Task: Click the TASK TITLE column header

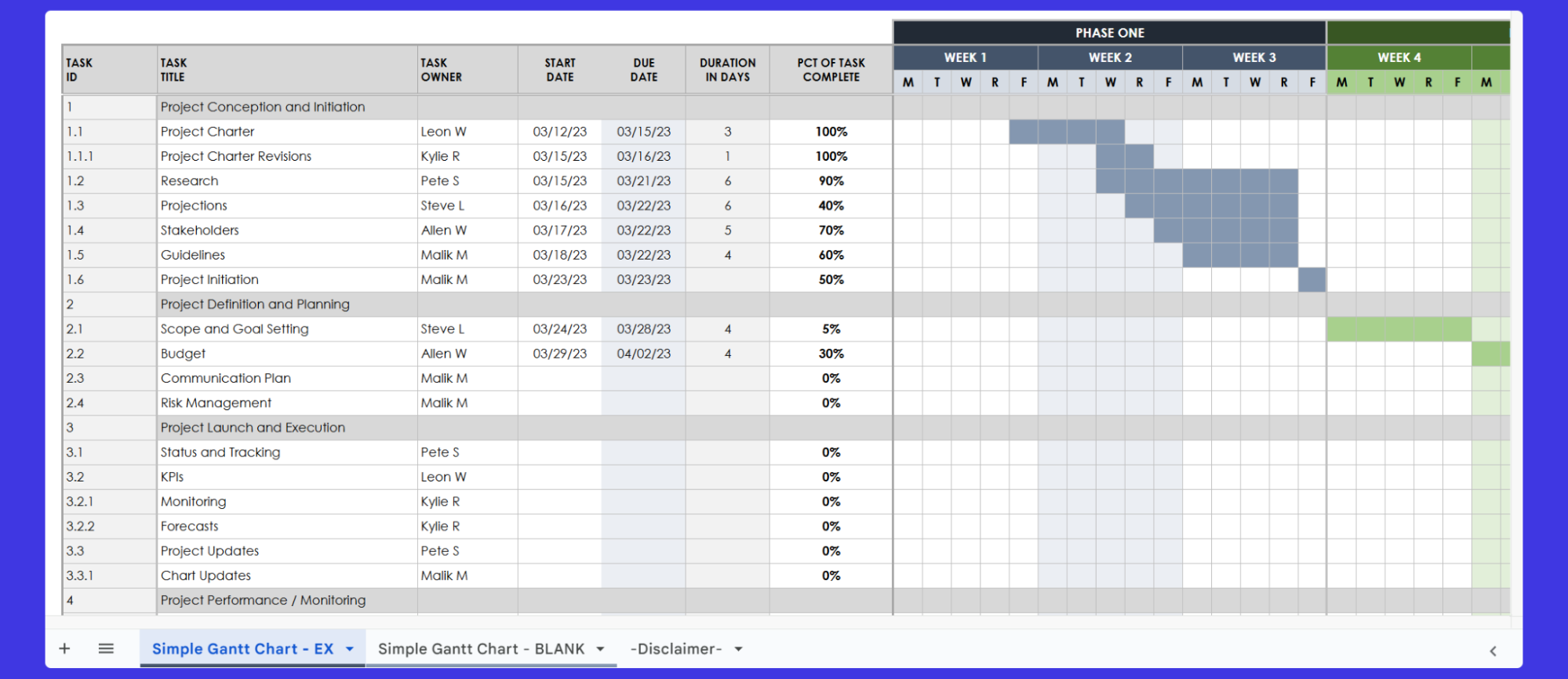Action: pyautogui.click(x=287, y=70)
